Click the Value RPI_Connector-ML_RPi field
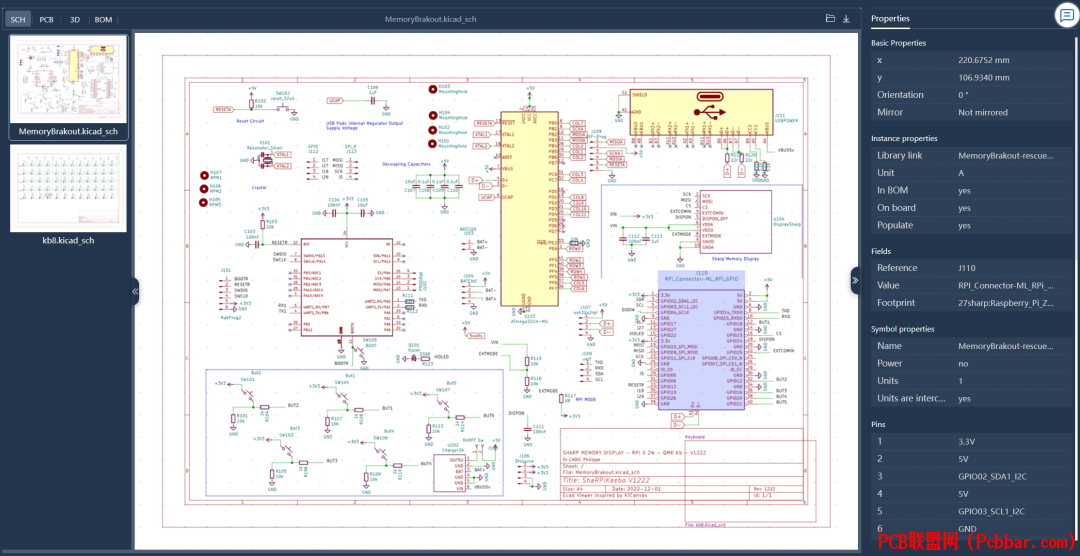The width and height of the screenshot is (1080, 556). [971, 285]
